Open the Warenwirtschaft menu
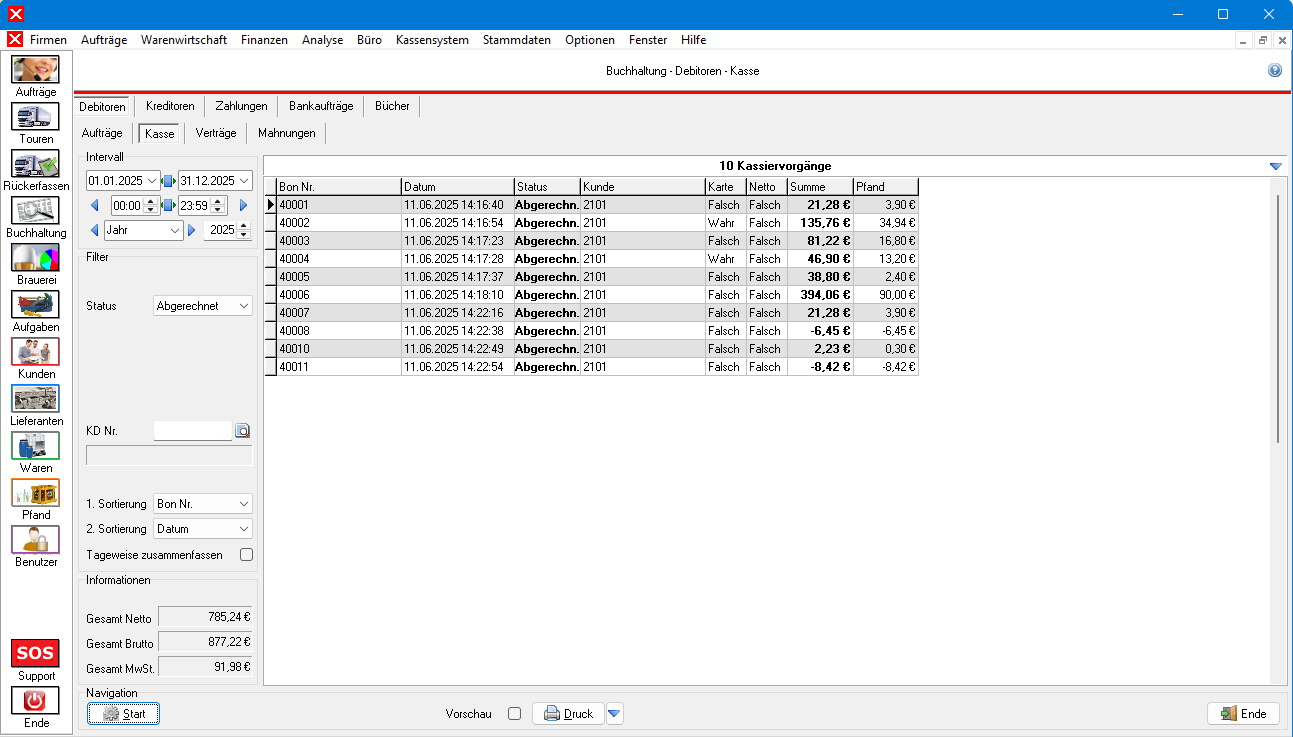This screenshot has width=1293, height=737. pyautogui.click(x=184, y=40)
